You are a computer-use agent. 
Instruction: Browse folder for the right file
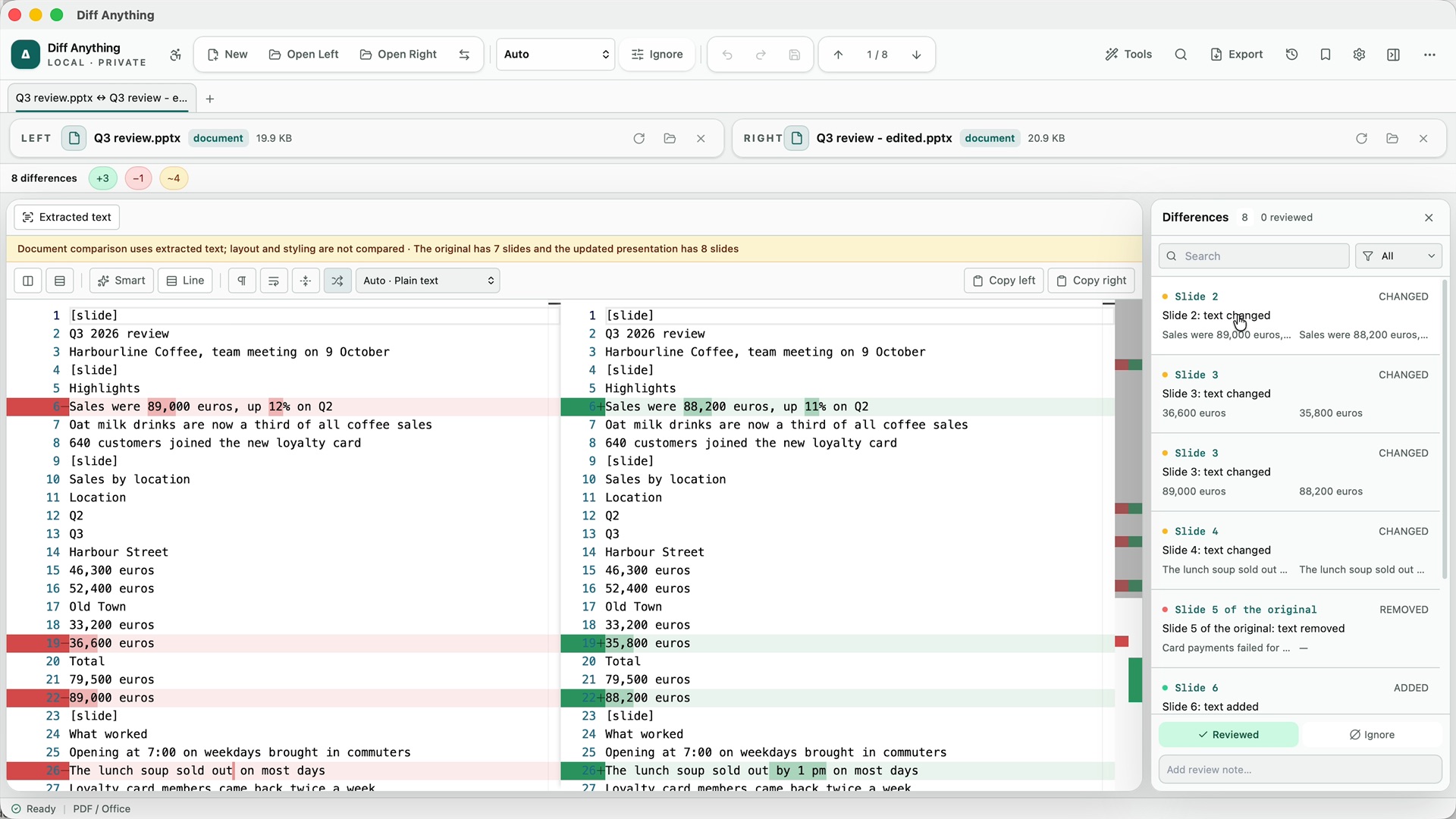(x=1392, y=138)
